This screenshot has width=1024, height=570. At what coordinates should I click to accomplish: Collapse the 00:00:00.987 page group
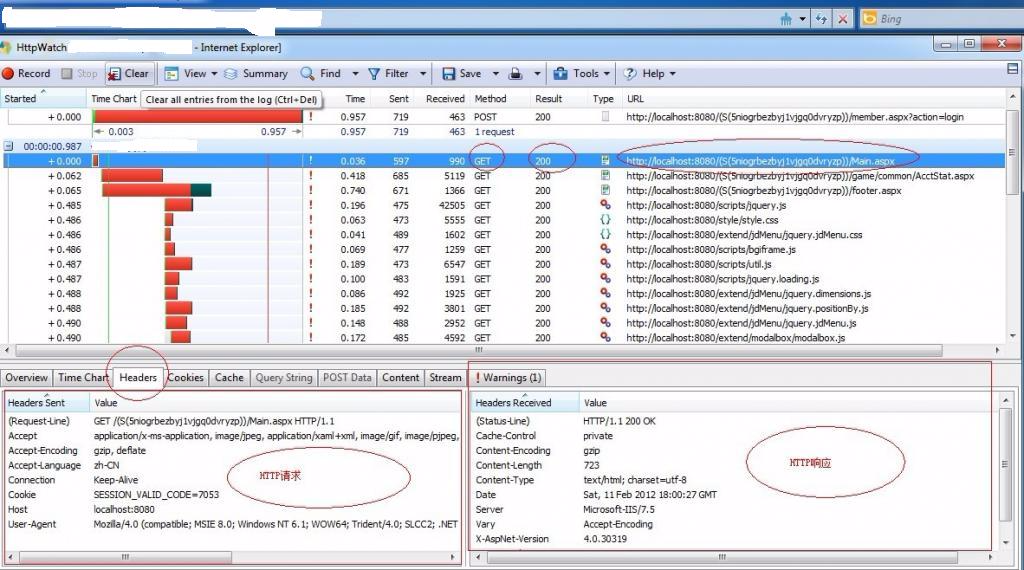tap(8, 146)
